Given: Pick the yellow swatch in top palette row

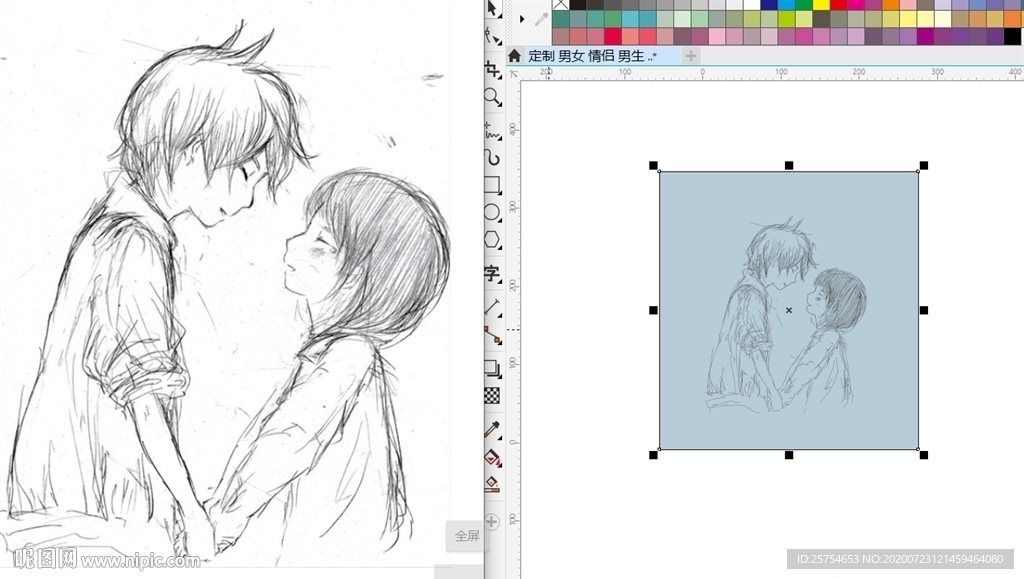Looking at the screenshot, I should [820, 5].
